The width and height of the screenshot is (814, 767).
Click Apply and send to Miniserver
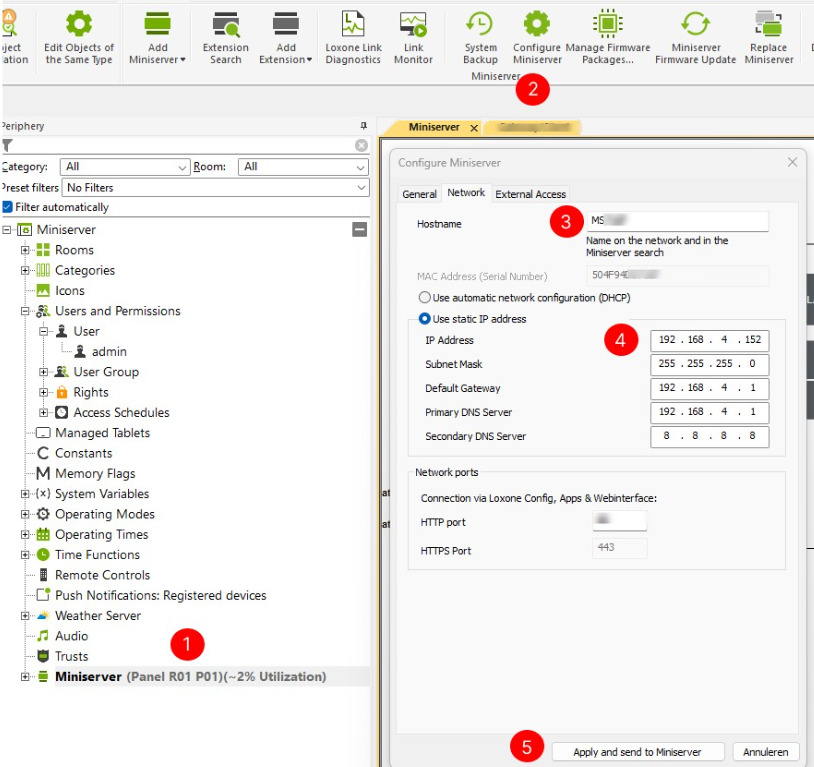(637, 752)
